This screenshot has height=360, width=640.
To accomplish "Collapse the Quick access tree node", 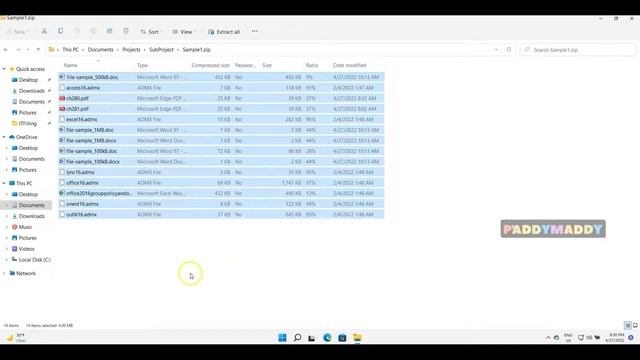I will (4, 69).
